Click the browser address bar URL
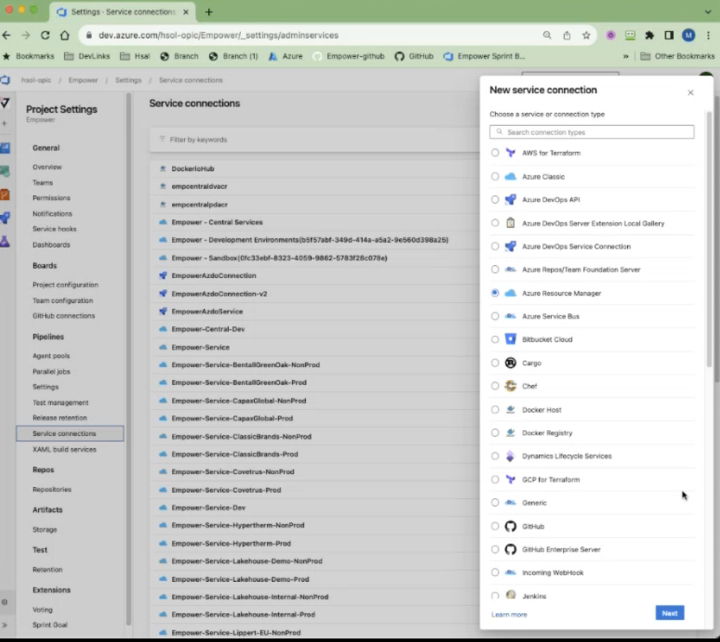720x642 pixels. pyautogui.click(x=218, y=35)
